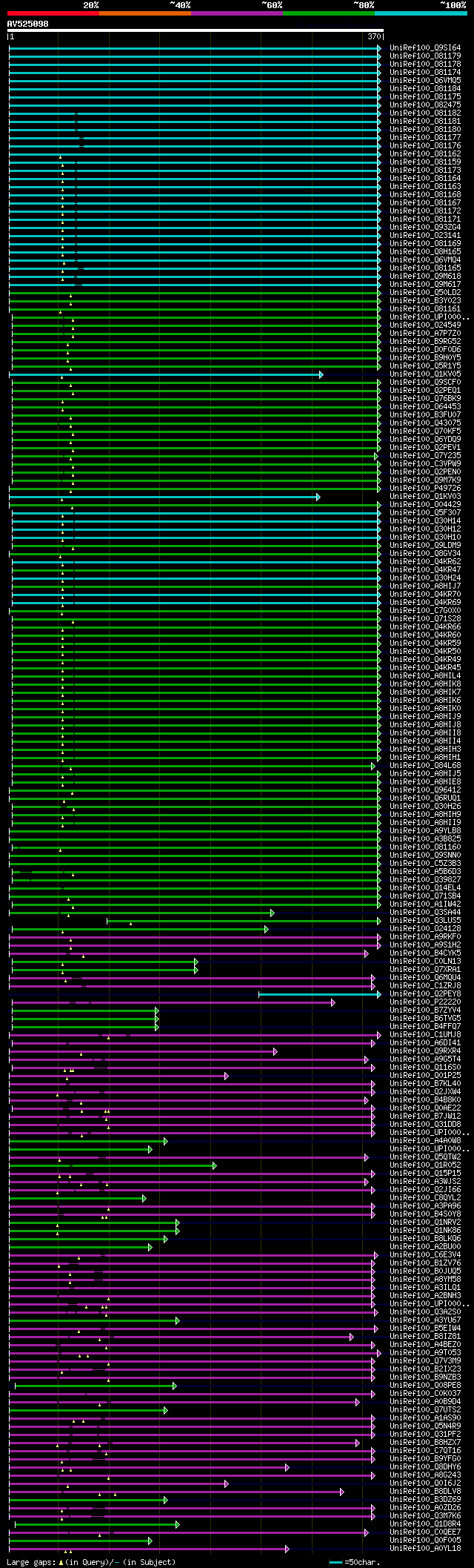Select the UniRef100_A8HIL4 label

pyautogui.click(x=425, y=676)
